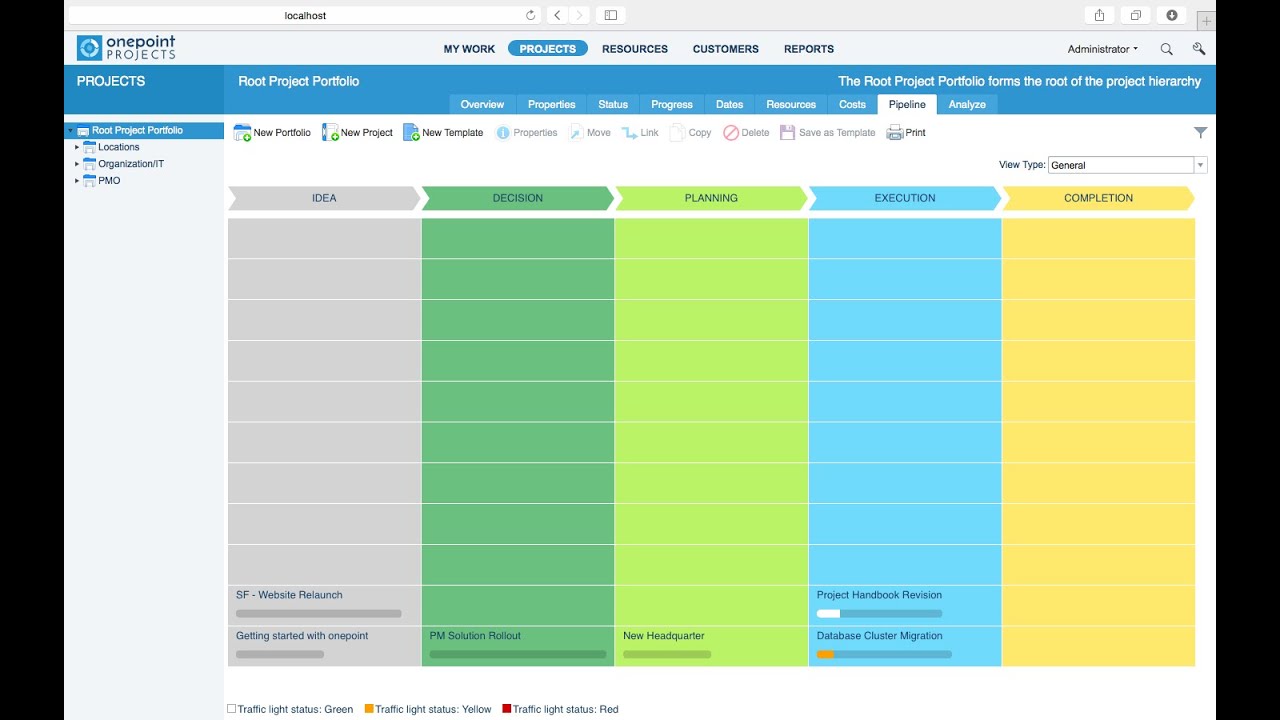The width and height of the screenshot is (1280, 720).
Task: Switch to the Analyze tab
Action: [x=967, y=104]
